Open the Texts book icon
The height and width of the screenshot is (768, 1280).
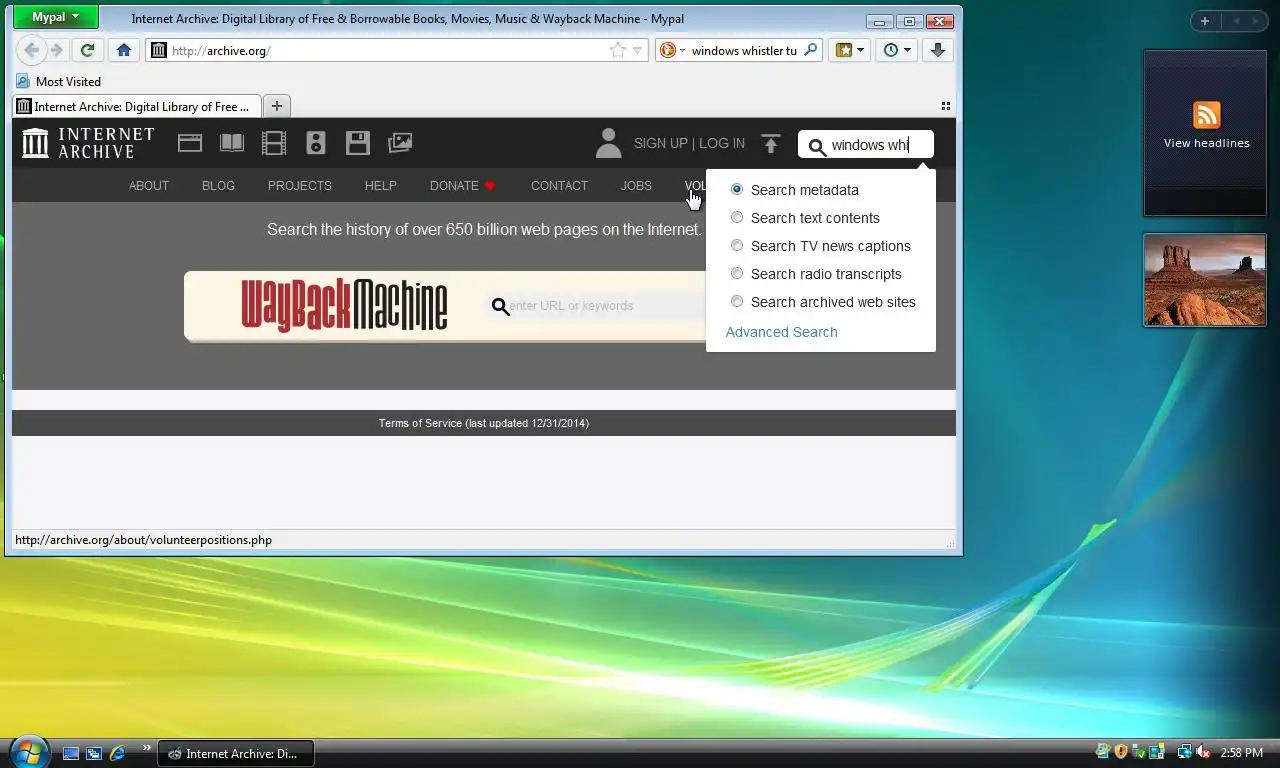tap(232, 143)
